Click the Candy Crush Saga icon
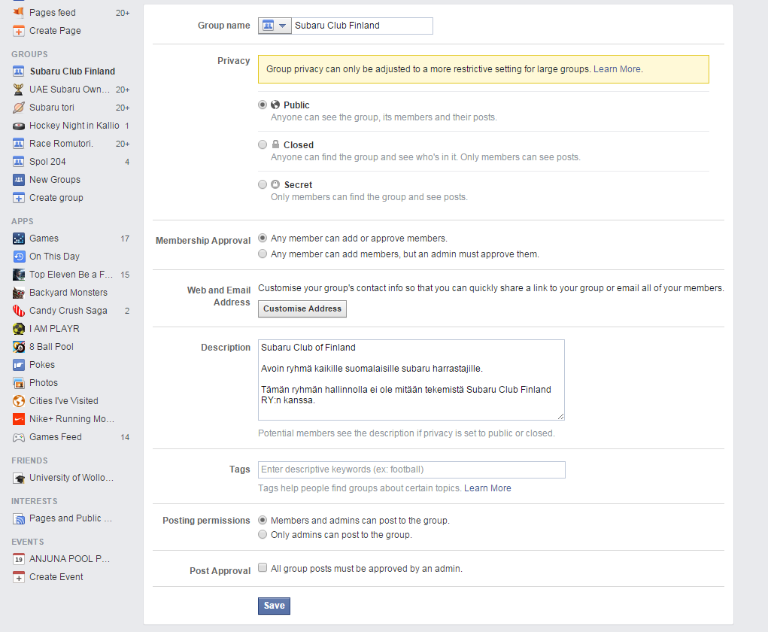Image resolution: width=768 pixels, height=632 pixels. tap(19, 311)
